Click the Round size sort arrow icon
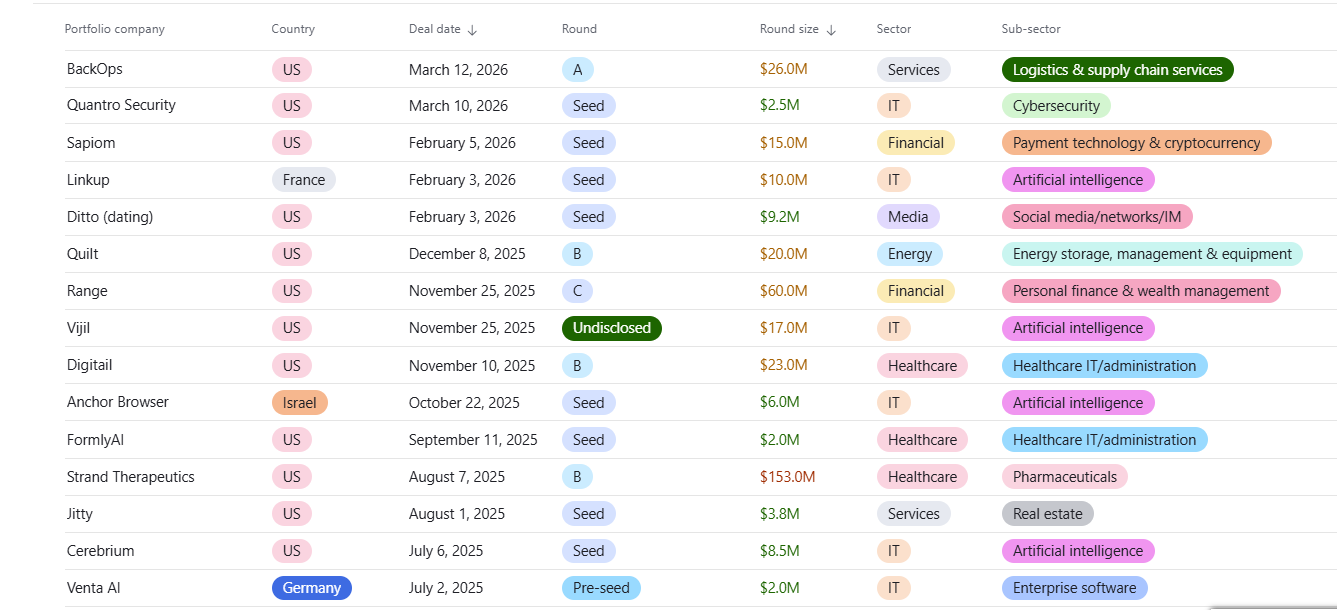The width and height of the screenshot is (1337, 610). pos(830,30)
